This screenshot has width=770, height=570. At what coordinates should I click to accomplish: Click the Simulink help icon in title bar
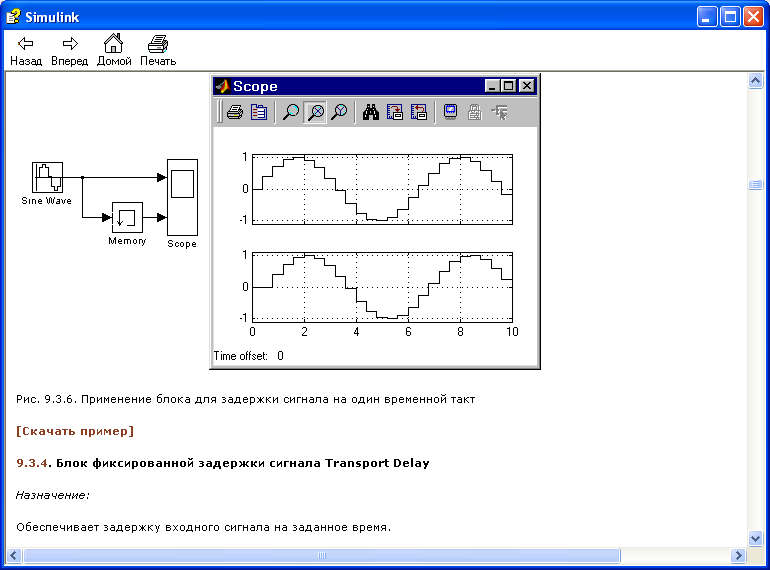click(x=13, y=17)
